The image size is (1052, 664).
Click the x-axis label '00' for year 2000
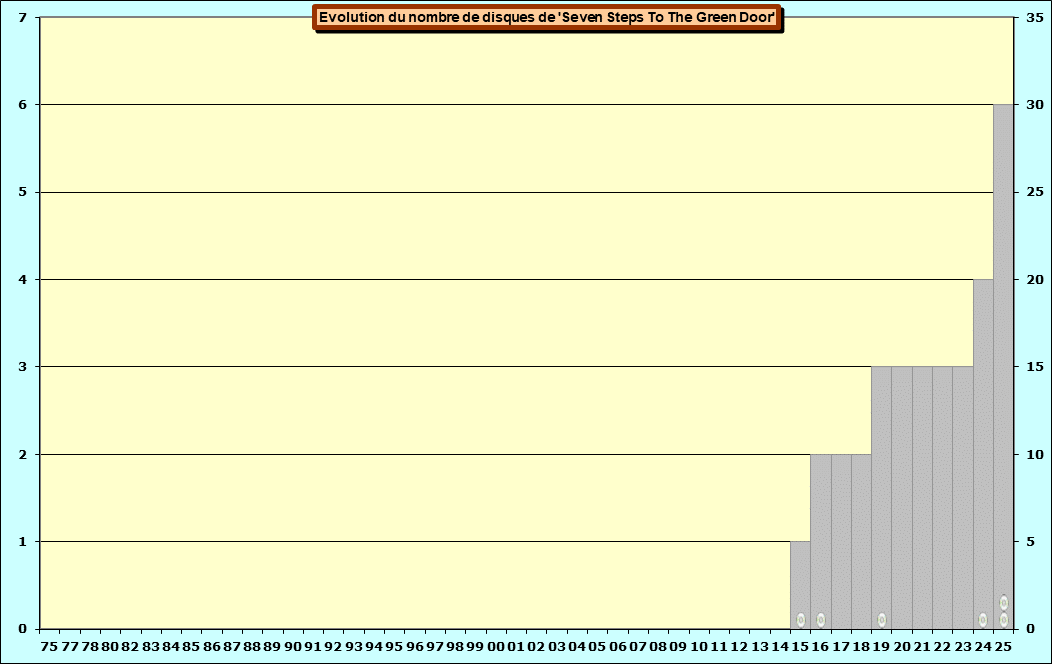(495, 647)
